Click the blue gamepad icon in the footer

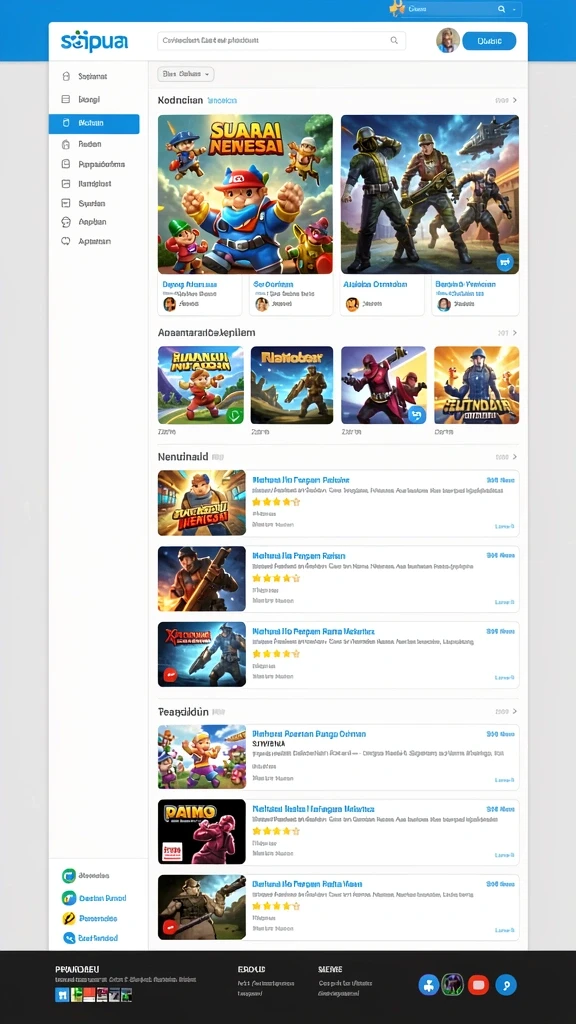(x=428, y=984)
